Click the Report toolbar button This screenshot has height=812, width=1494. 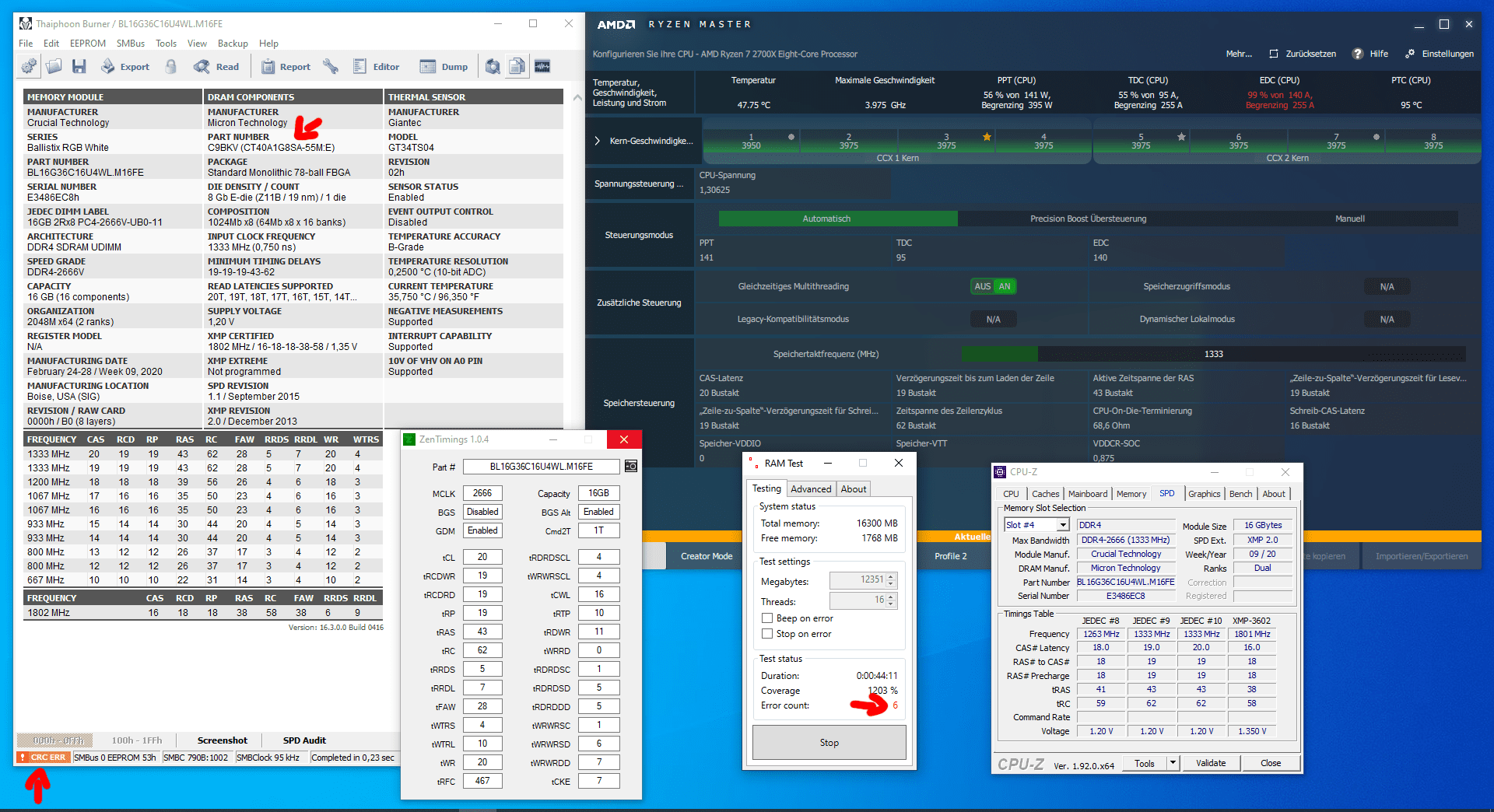(286, 67)
